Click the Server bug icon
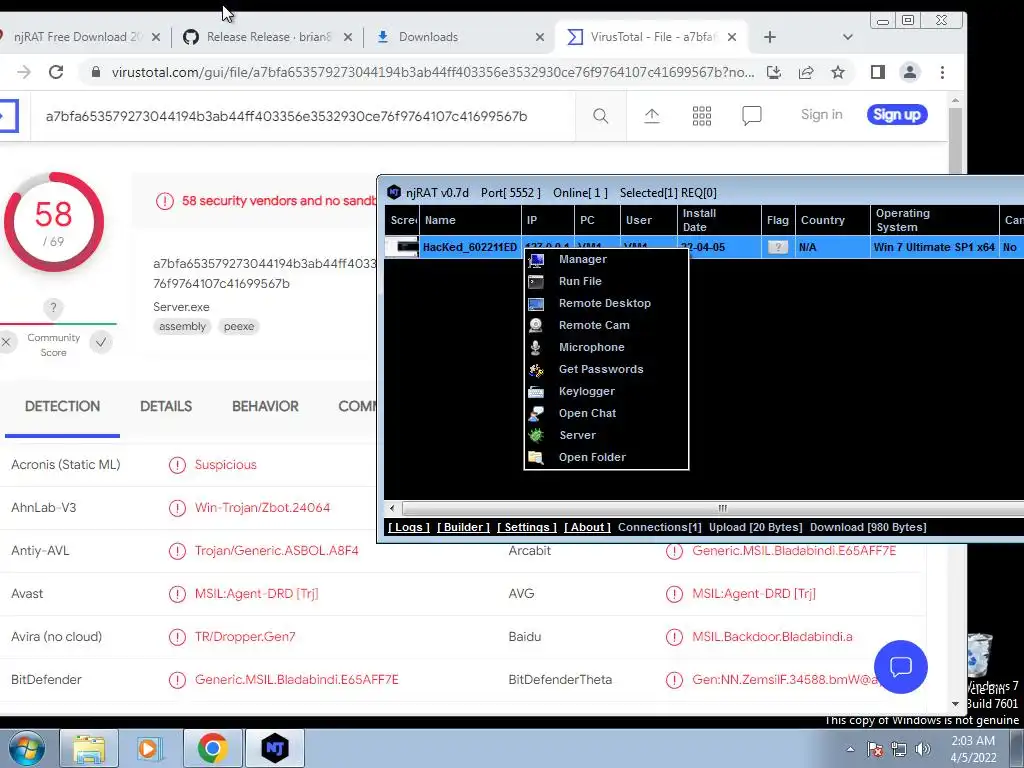 click(x=536, y=436)
